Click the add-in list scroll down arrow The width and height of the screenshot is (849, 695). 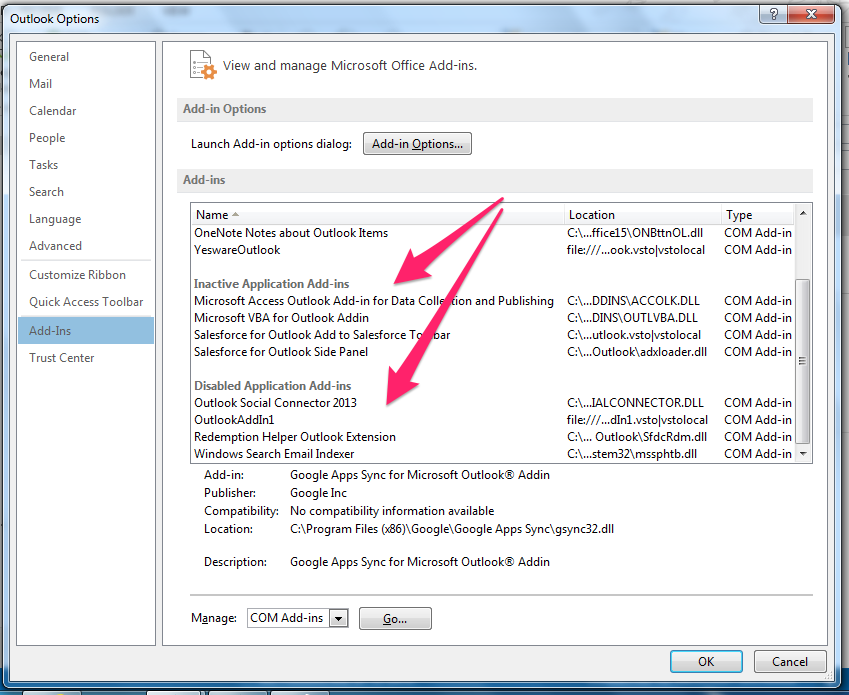803,454
